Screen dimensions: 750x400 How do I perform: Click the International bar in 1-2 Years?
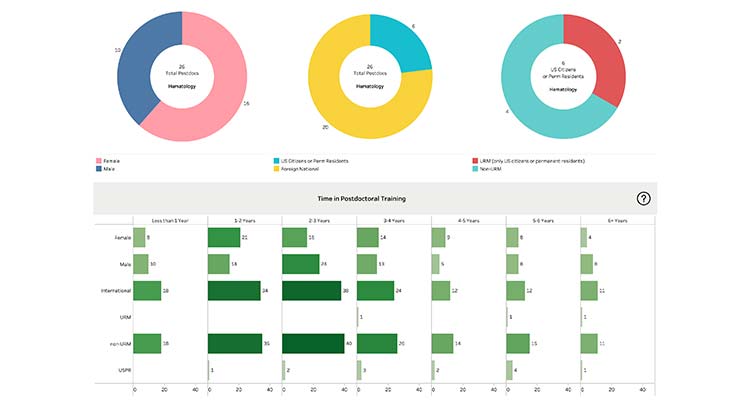[233, 290]
